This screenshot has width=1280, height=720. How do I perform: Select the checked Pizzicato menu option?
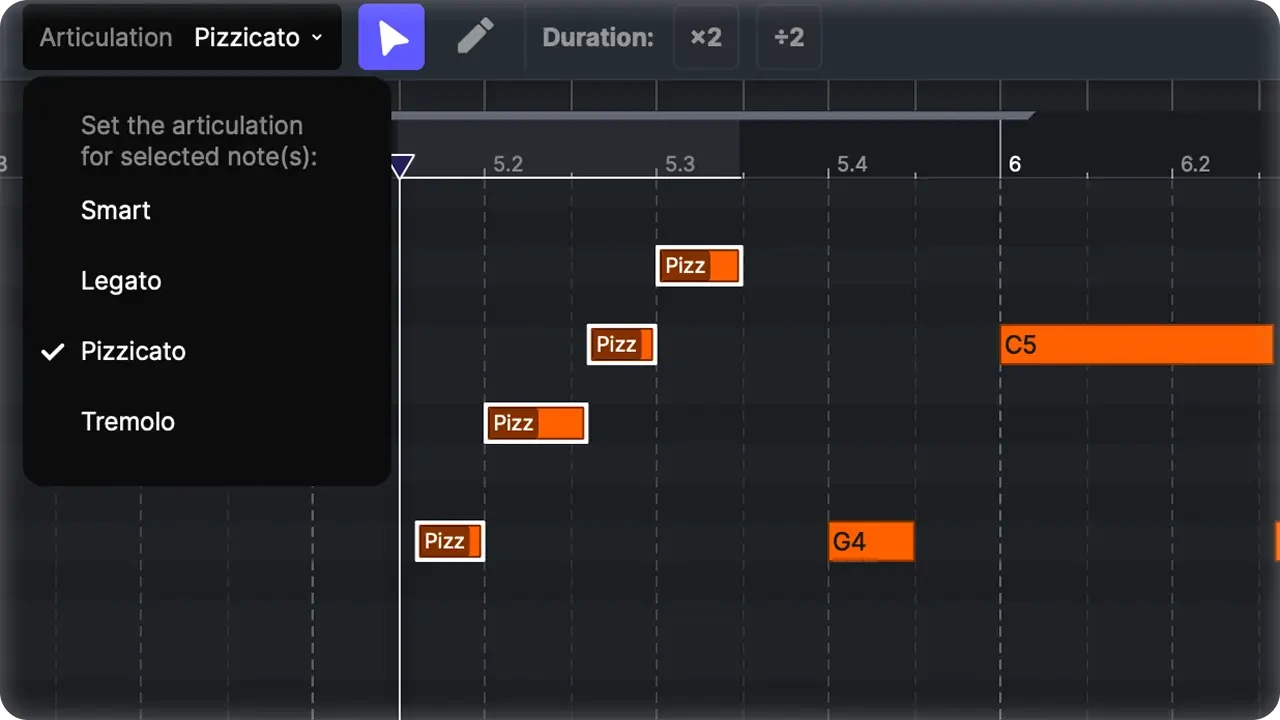click(x=133, y=352)
